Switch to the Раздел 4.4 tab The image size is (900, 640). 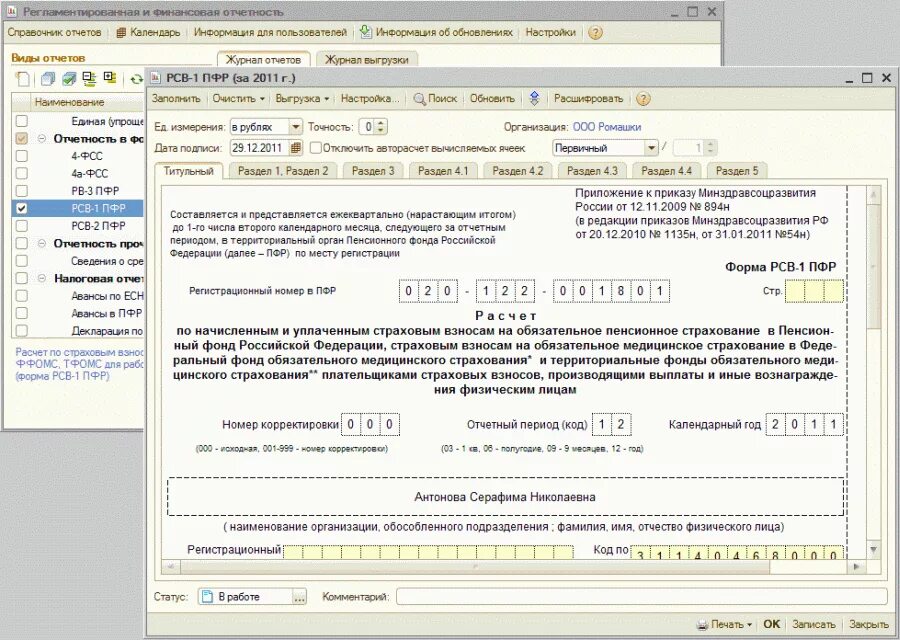666,171
